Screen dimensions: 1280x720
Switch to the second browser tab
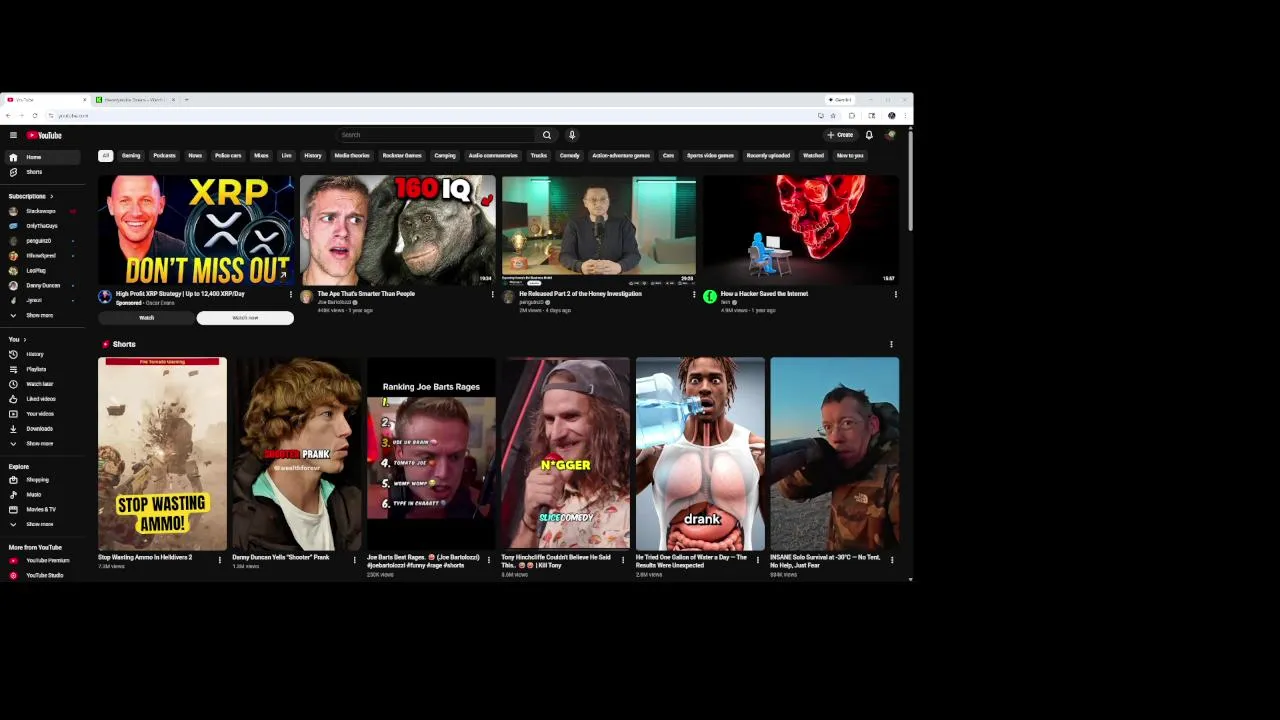[134, 100]
